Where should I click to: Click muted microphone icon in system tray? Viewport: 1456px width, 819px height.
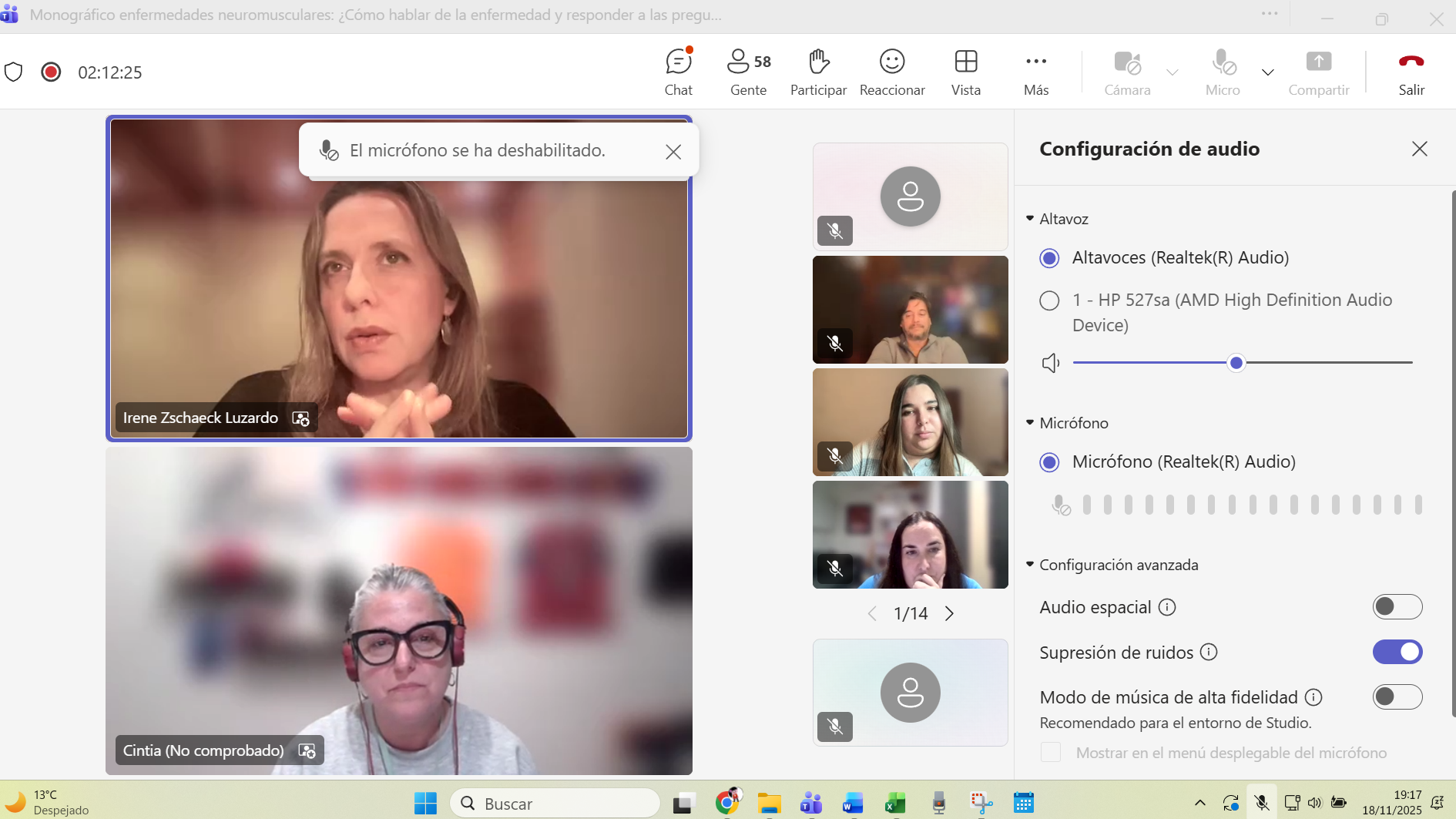[1262, 803]
